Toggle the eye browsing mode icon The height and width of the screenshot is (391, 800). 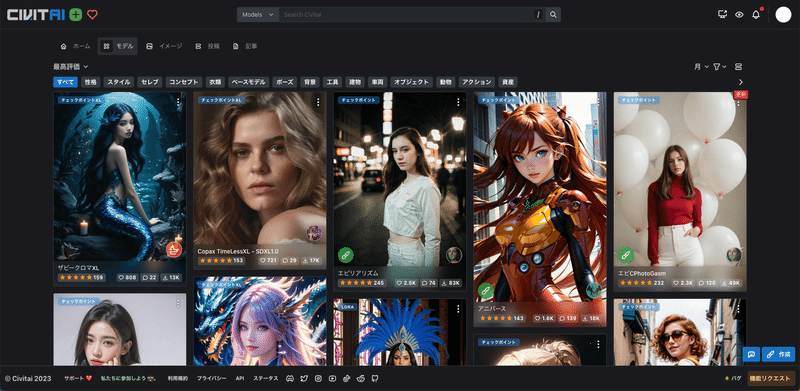click(739, 15)
